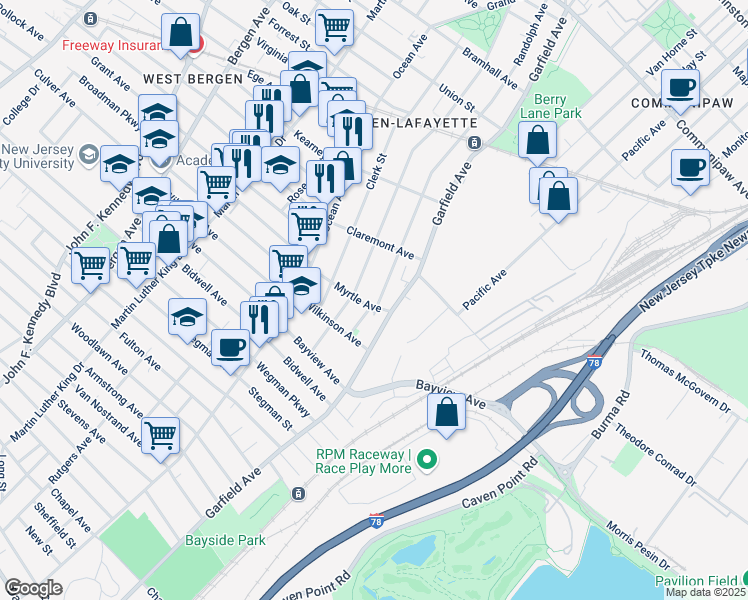Open the coffee cup marker over the Communipaw label
The image size is (748, 600).
pyautogui.click(x=681, y=90)
